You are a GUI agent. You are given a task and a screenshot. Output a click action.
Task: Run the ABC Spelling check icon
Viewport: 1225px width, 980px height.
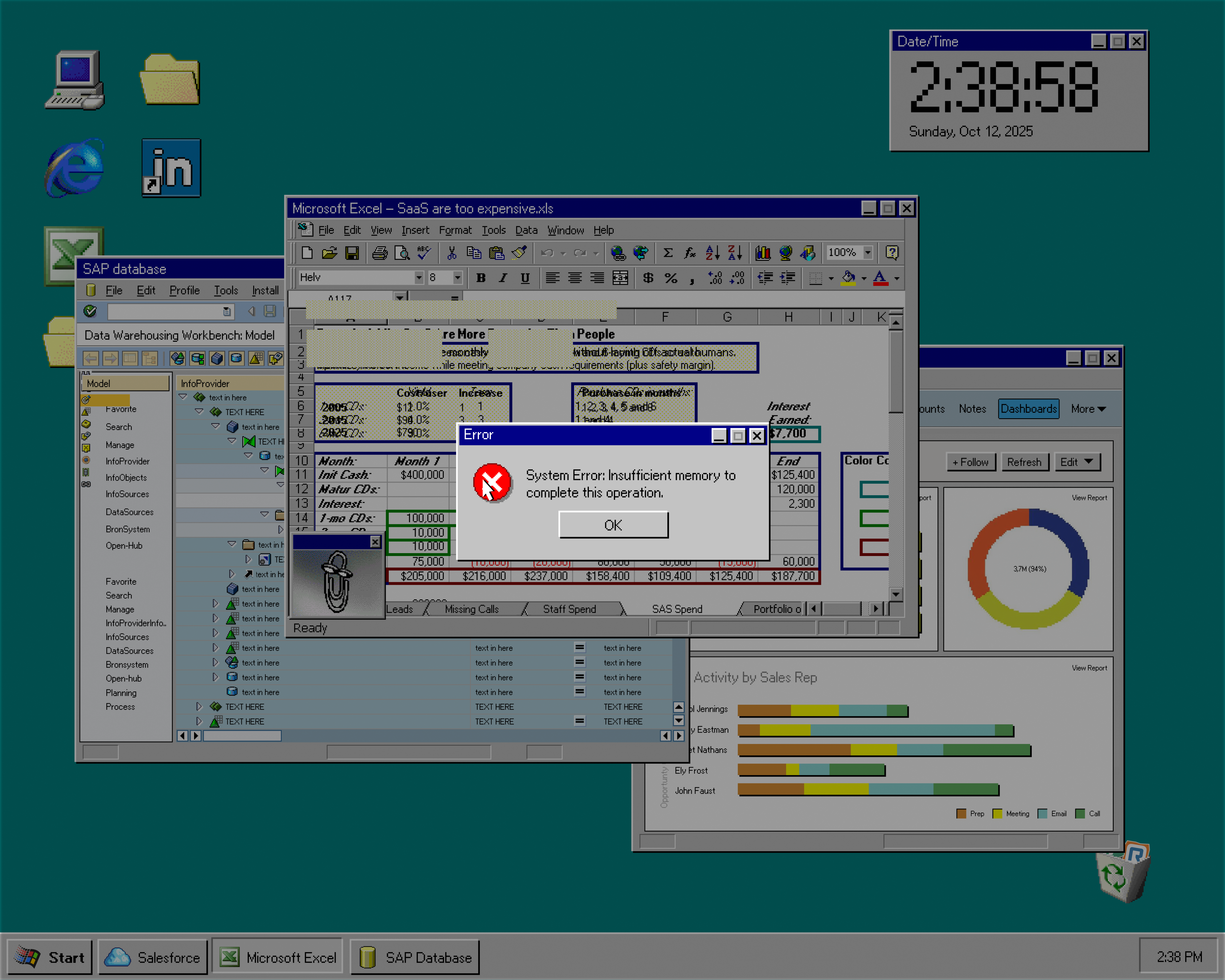(424, 253)
